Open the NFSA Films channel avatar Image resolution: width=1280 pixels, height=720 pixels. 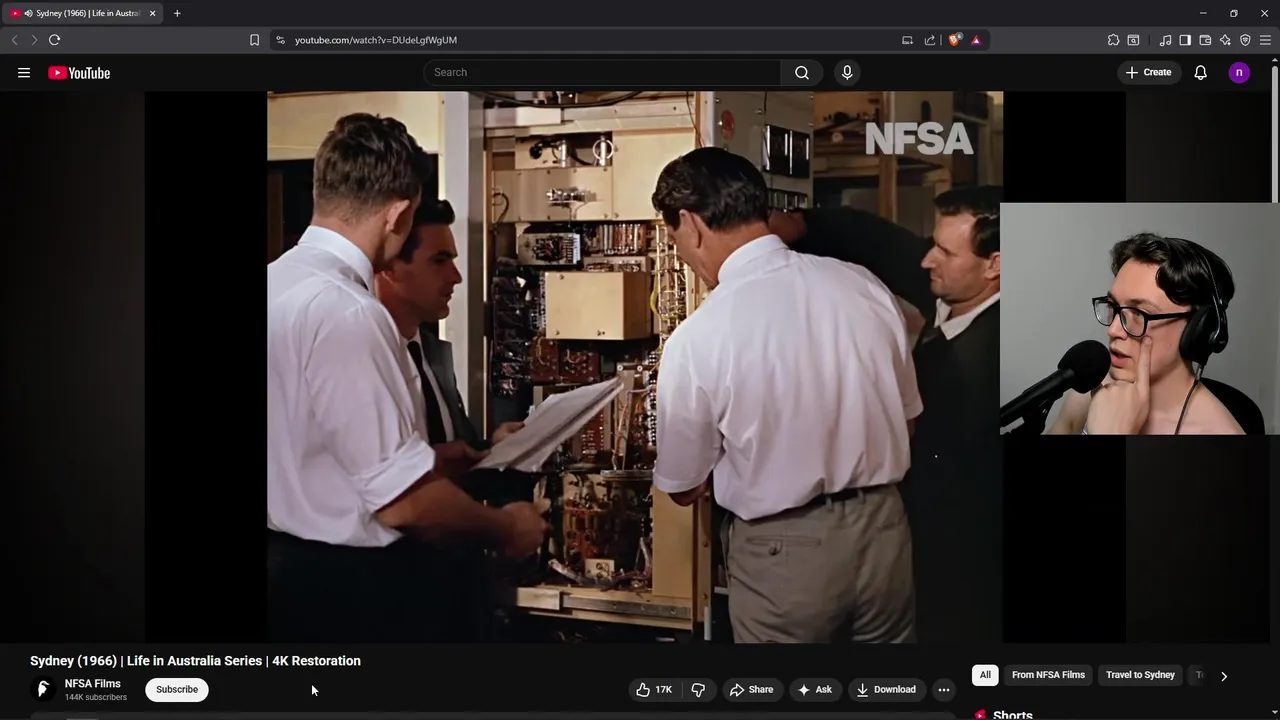coord(43,689)
